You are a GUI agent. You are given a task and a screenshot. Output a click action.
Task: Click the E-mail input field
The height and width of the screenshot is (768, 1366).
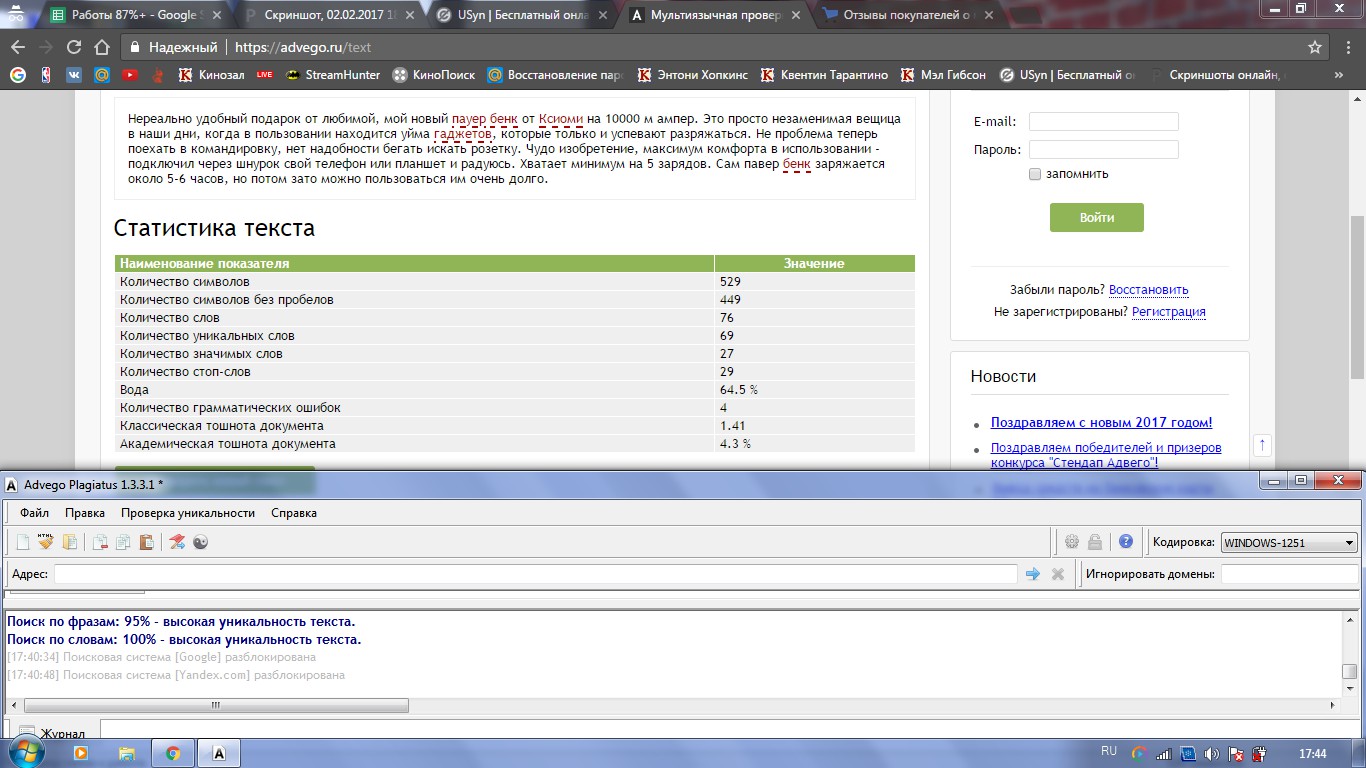coord(1103,121)
